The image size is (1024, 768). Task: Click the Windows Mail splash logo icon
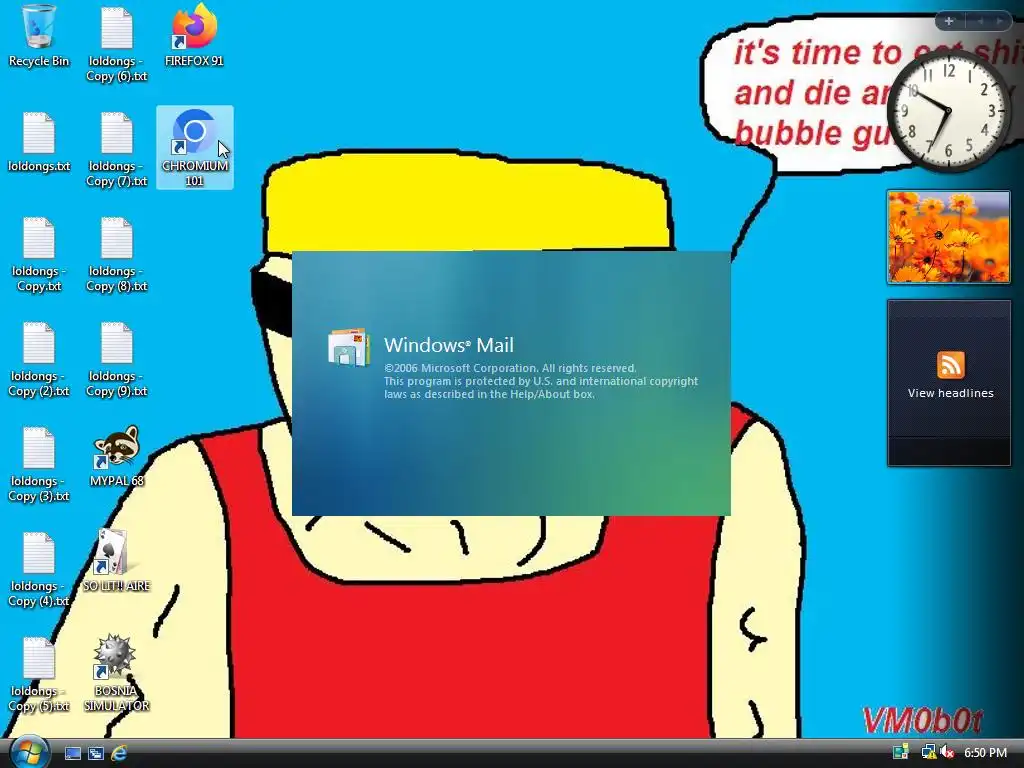point(349,347)
